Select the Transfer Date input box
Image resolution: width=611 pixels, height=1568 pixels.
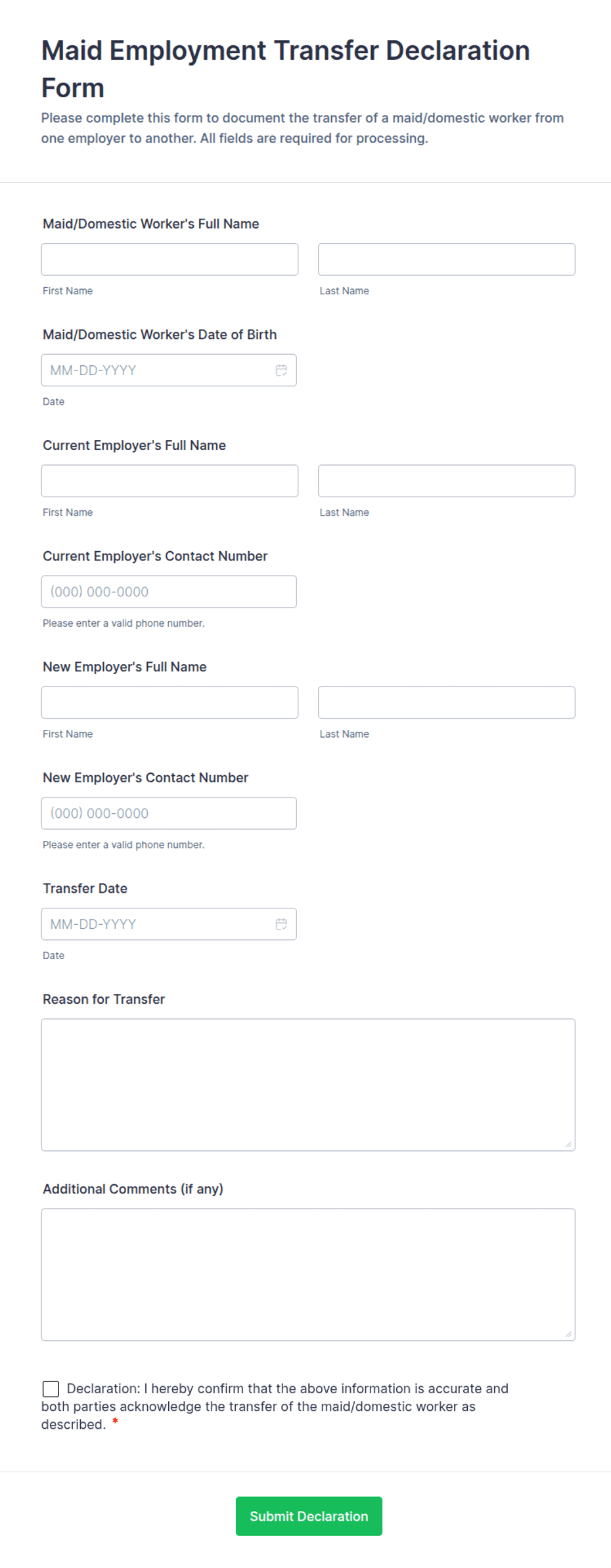(169, 924)
